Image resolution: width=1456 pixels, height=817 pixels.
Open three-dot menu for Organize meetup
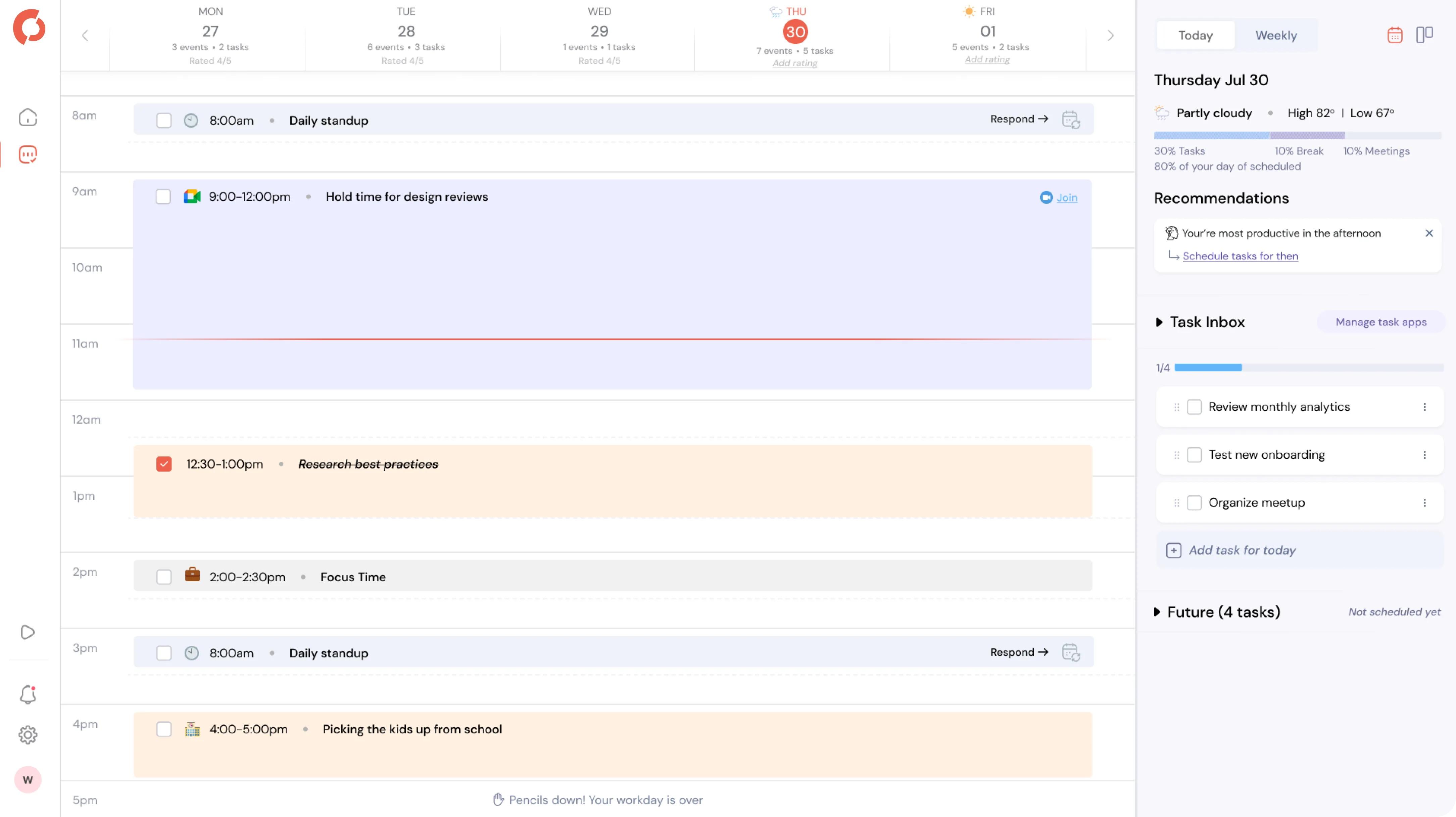1424,503
